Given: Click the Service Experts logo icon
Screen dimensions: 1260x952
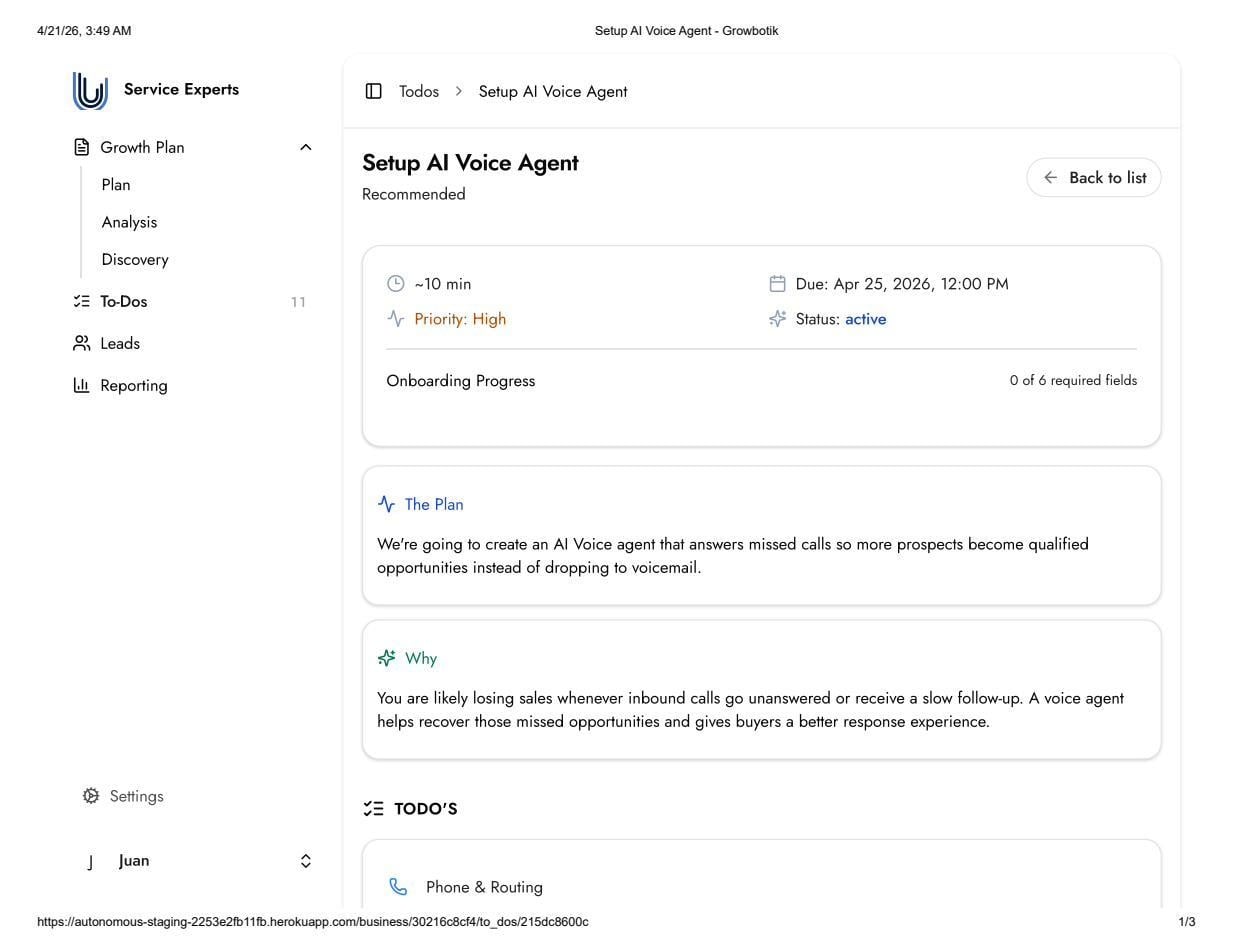Looking at the screenshot, I should (90, 91).
